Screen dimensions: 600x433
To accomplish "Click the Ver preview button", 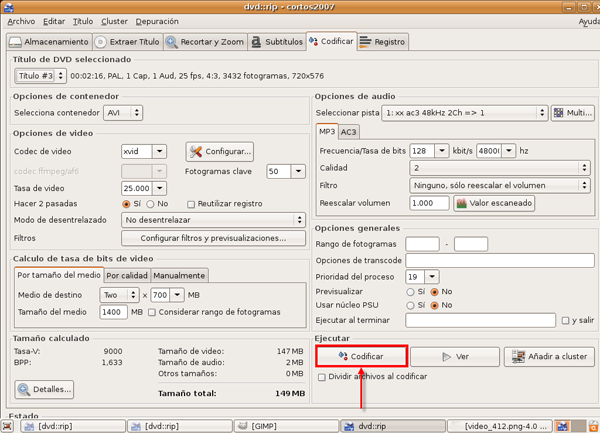I will (x=454, y=356).
